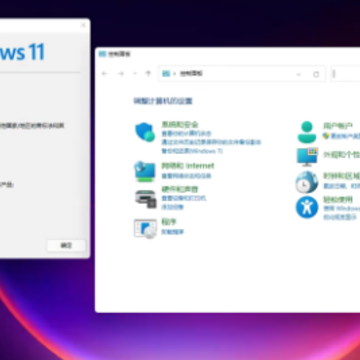The height and width of the screenshot is (360, 360).
Task: Click add a device link under Hardware
Action: tap(172, 207)
